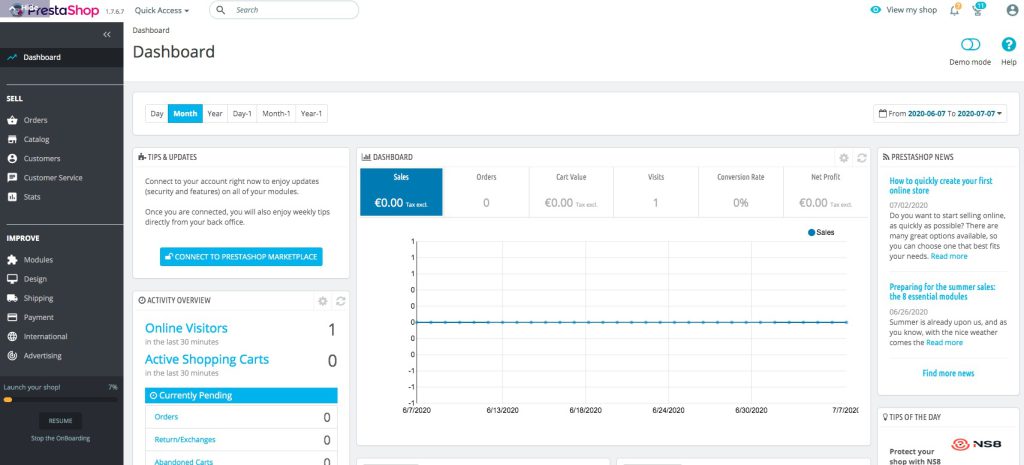1024x465 pixels.
Task: Click the Stats chart icon
Action: [12, 197]
